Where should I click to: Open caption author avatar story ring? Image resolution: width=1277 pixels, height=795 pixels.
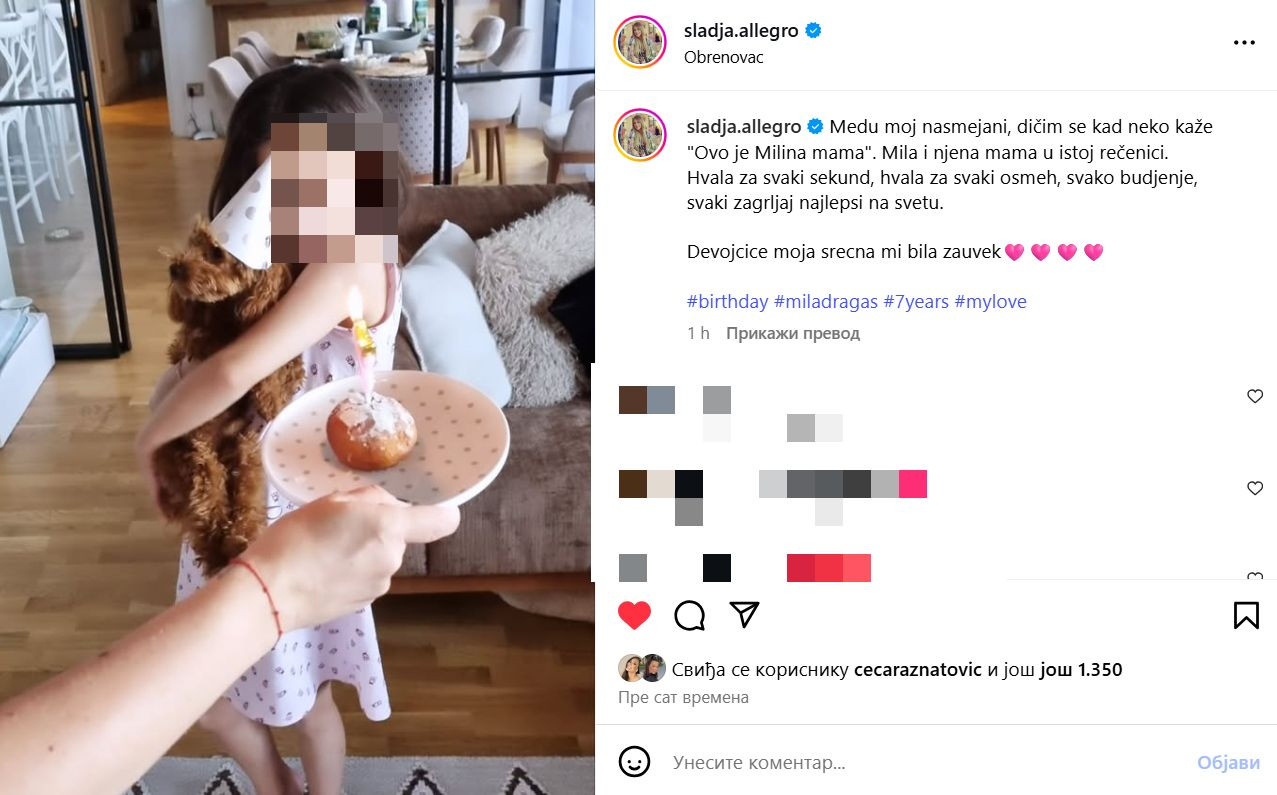642,135
